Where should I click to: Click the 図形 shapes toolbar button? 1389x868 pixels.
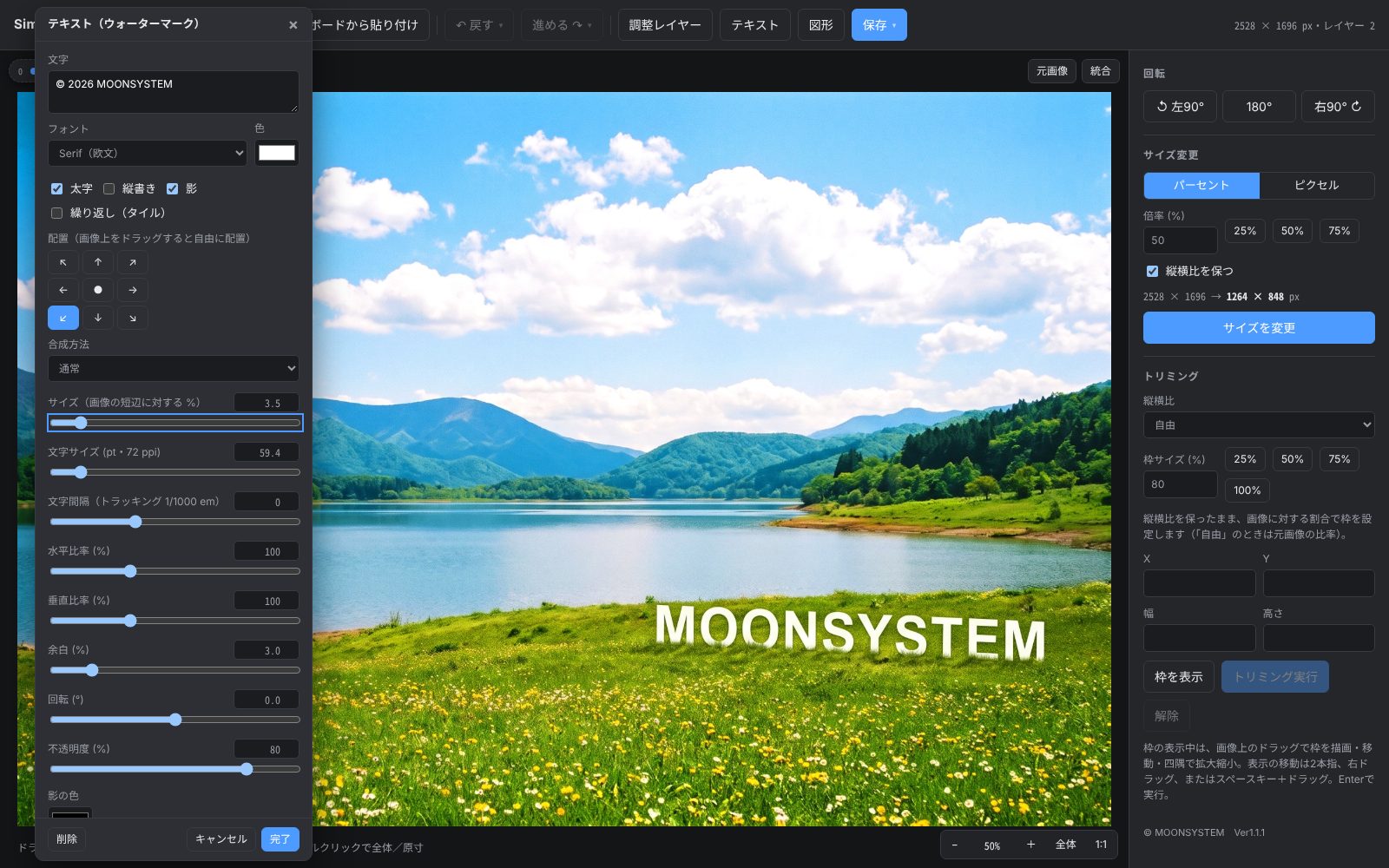point(821,25)
